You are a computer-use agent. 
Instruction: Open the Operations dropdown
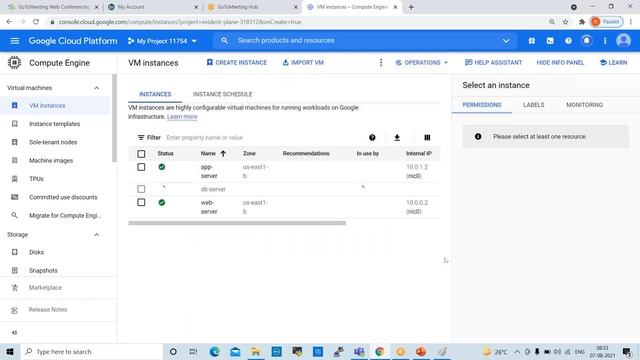(x=422, y=62)
